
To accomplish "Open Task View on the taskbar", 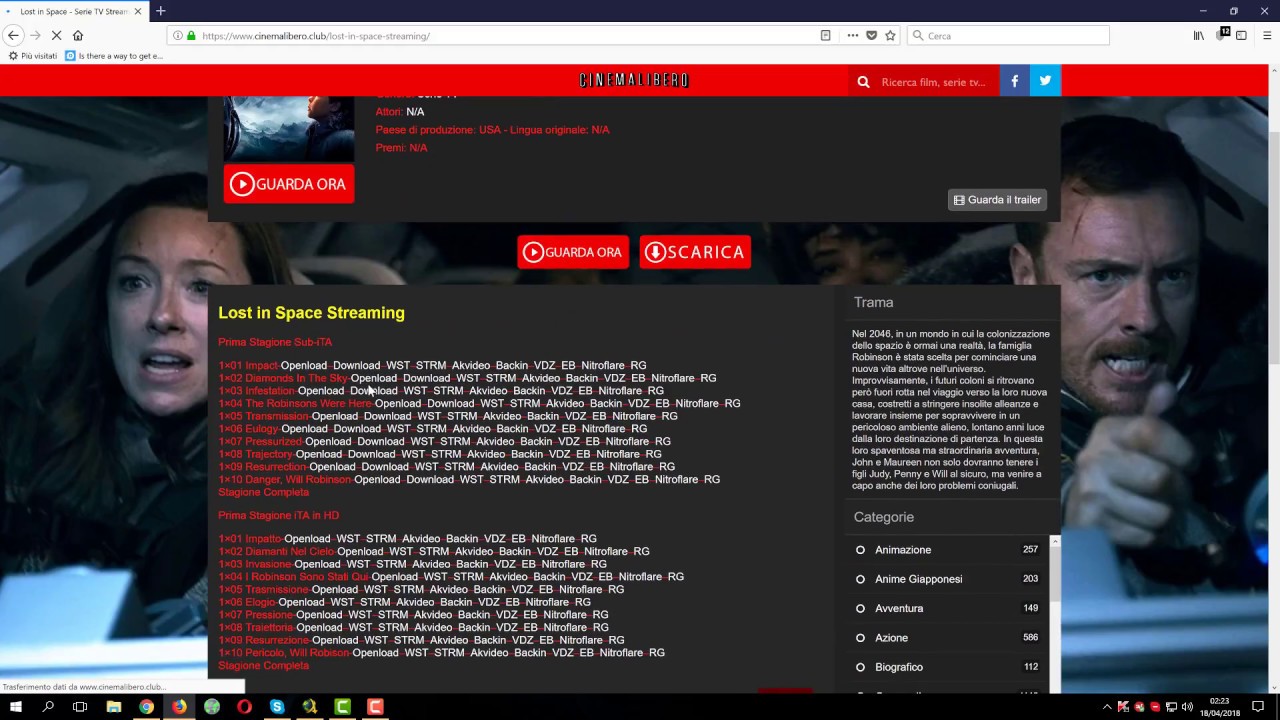I will (x=80, y=707).
